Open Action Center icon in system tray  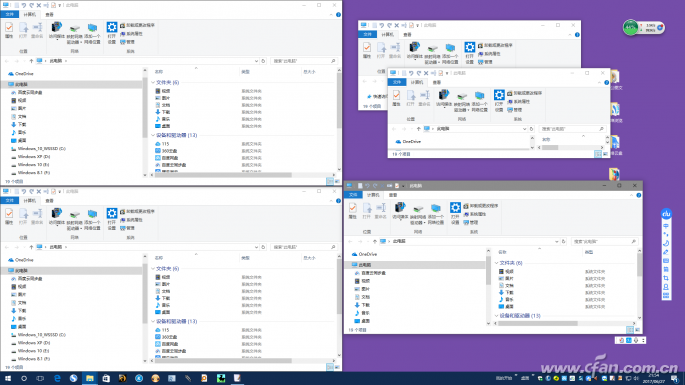tap(675, 378)
